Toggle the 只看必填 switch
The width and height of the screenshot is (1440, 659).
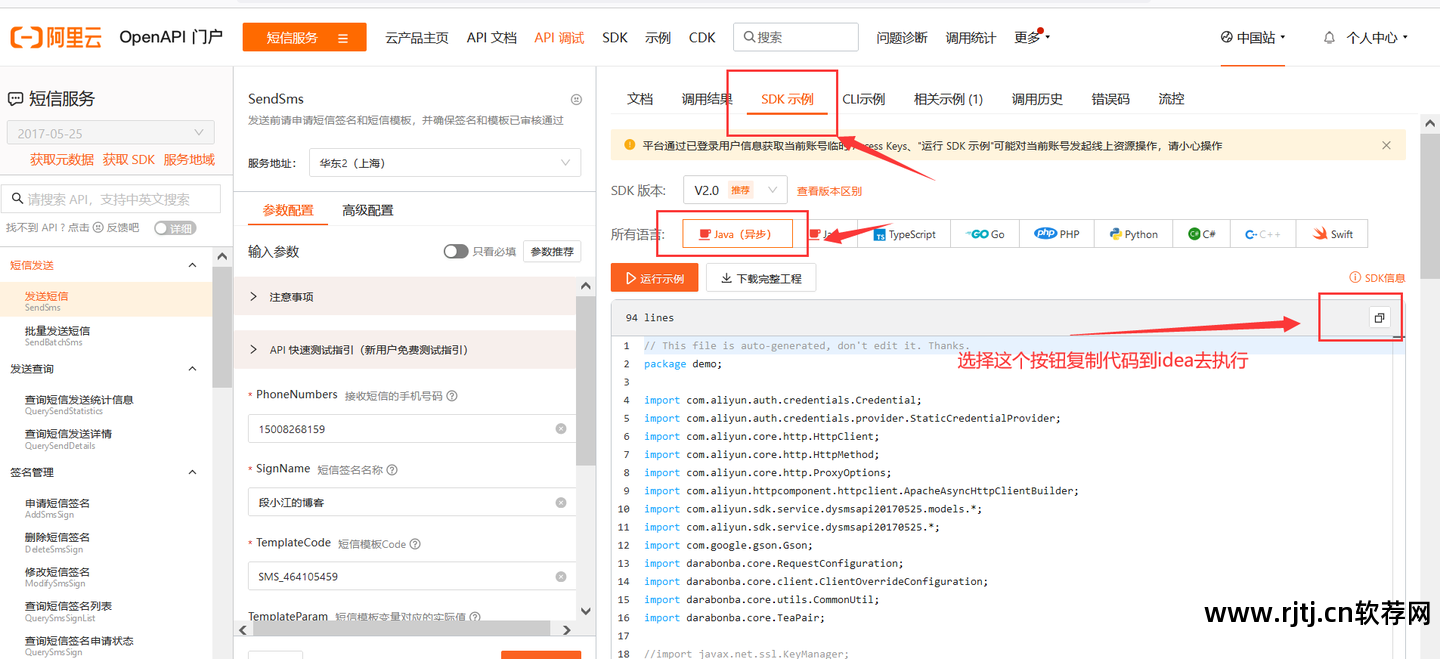click(456, 251)
